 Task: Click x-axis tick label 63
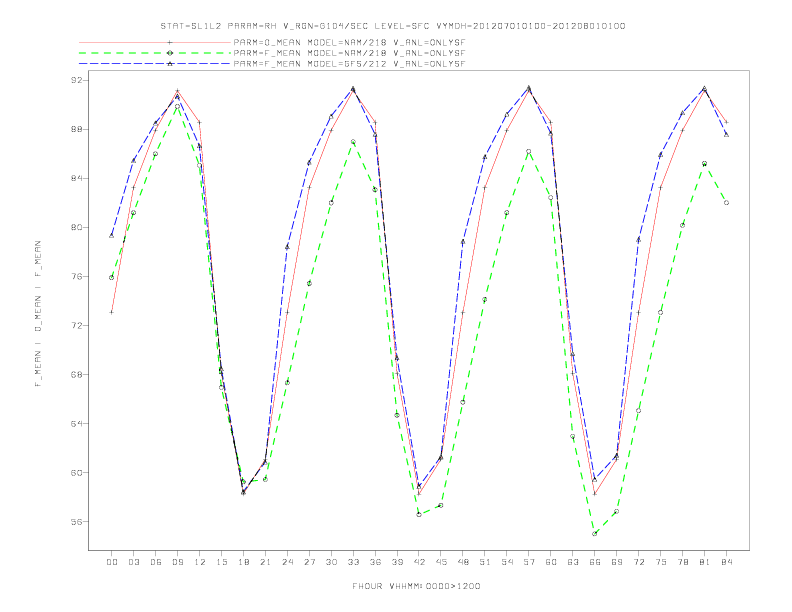click(x=573, y=562)
